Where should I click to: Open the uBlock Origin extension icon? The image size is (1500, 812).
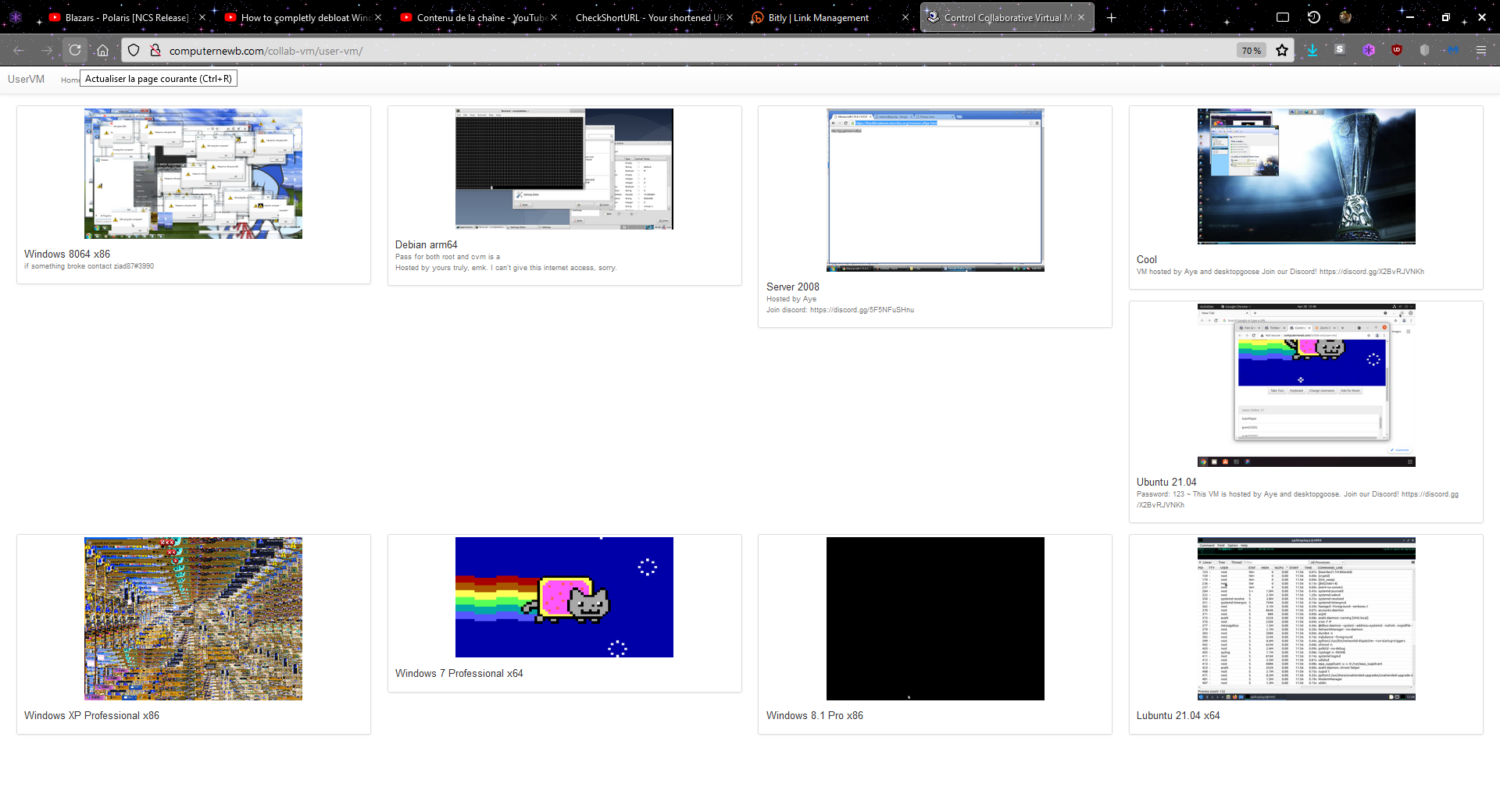click(1397, 51)
